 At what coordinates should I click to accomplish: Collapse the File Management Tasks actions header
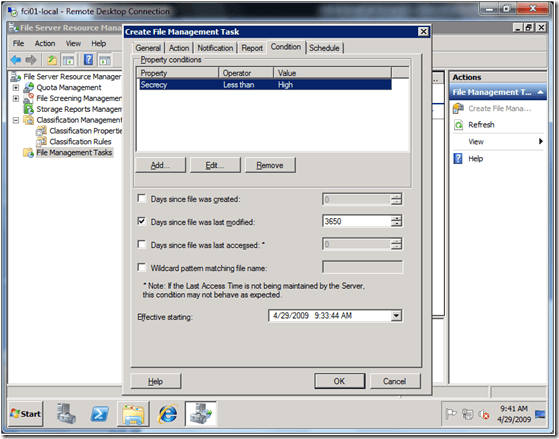point(540,92)
